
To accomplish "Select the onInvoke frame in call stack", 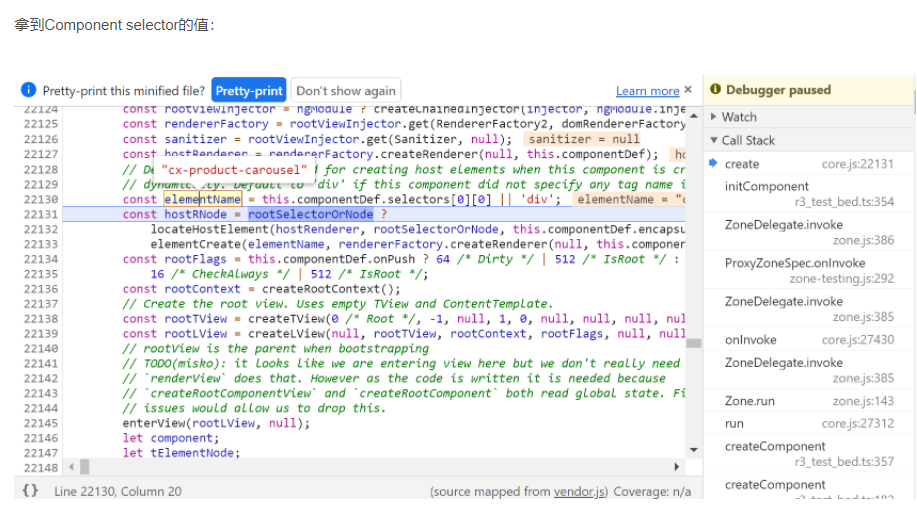I will [750, 340].
